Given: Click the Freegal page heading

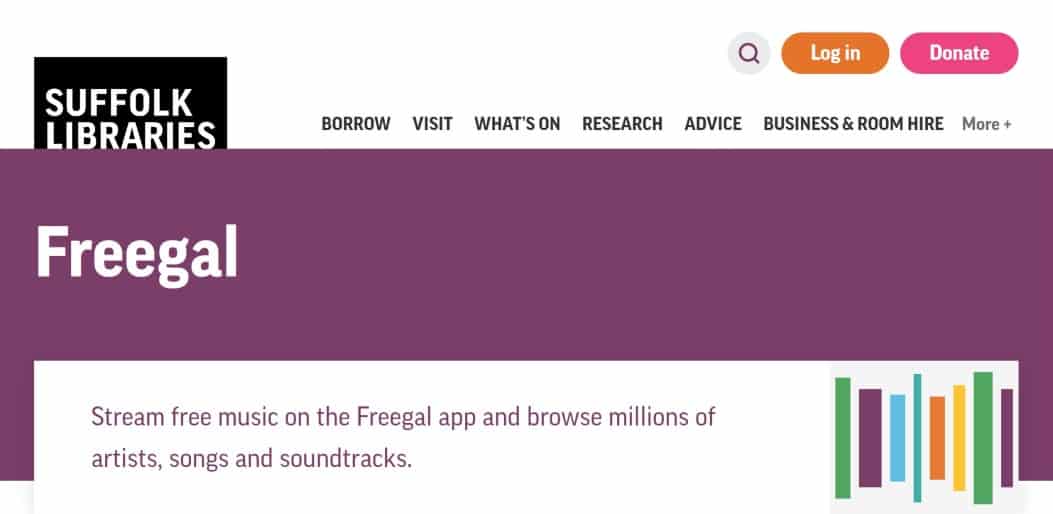Looking at the screenshot, I should tap(137, 253).
